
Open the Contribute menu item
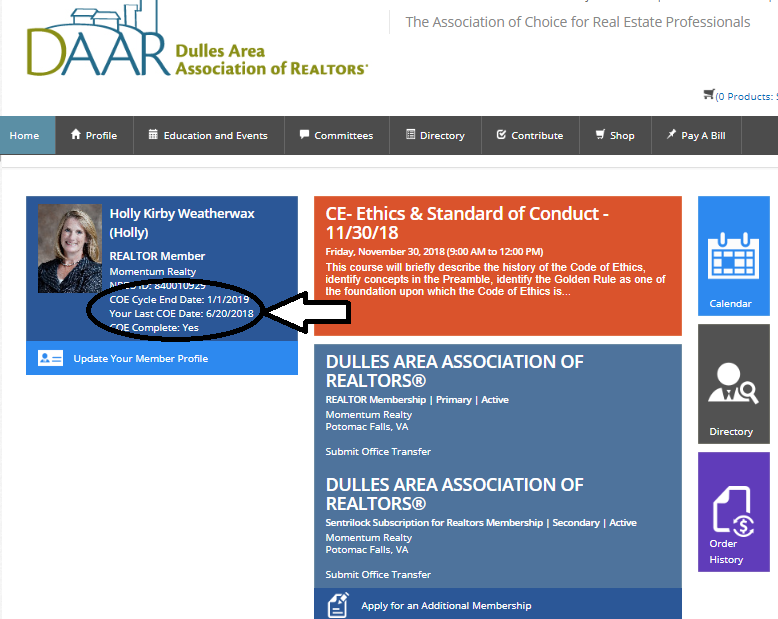pos(530,135)
